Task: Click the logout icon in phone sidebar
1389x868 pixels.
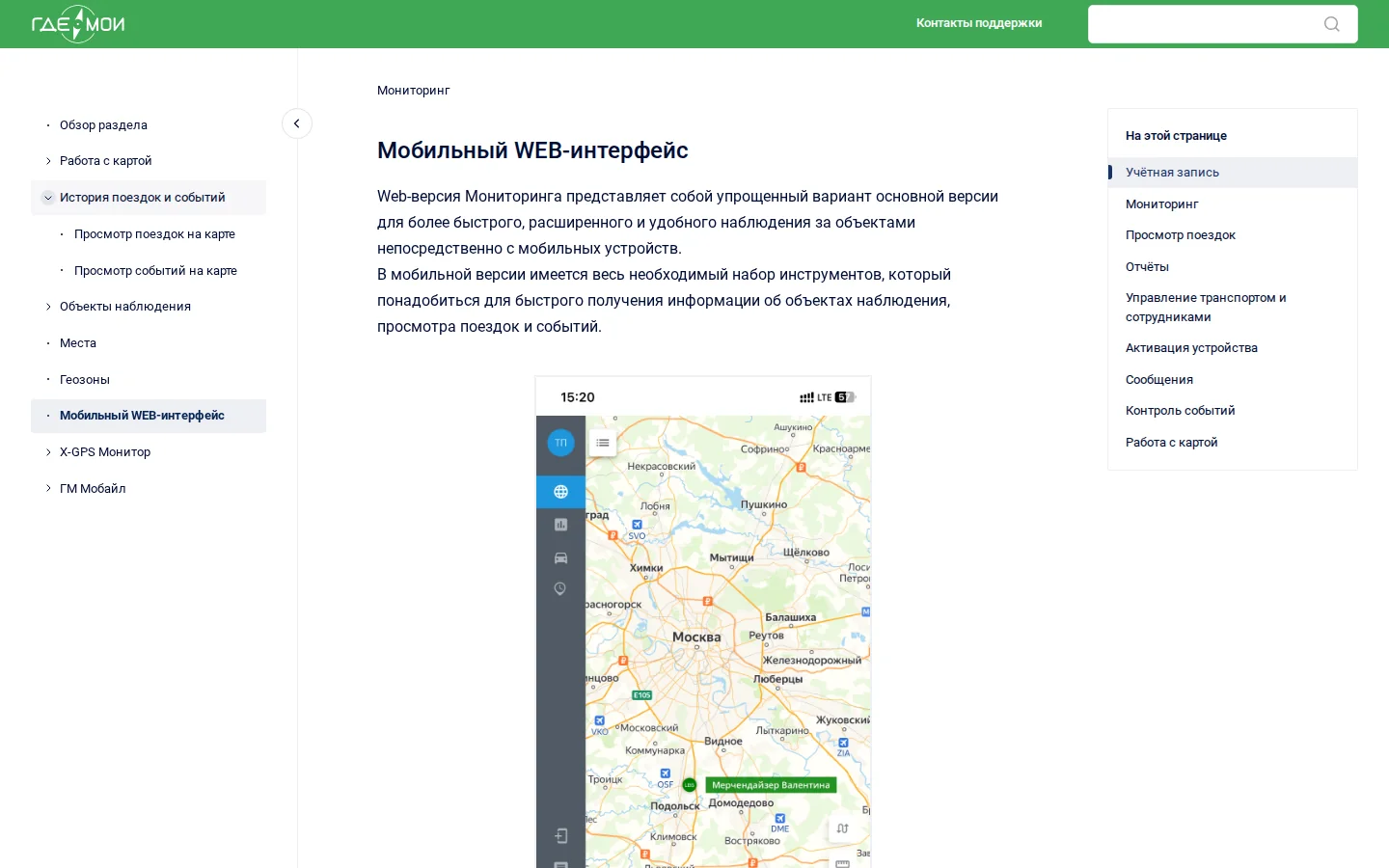Action: (x=560, y=836)
